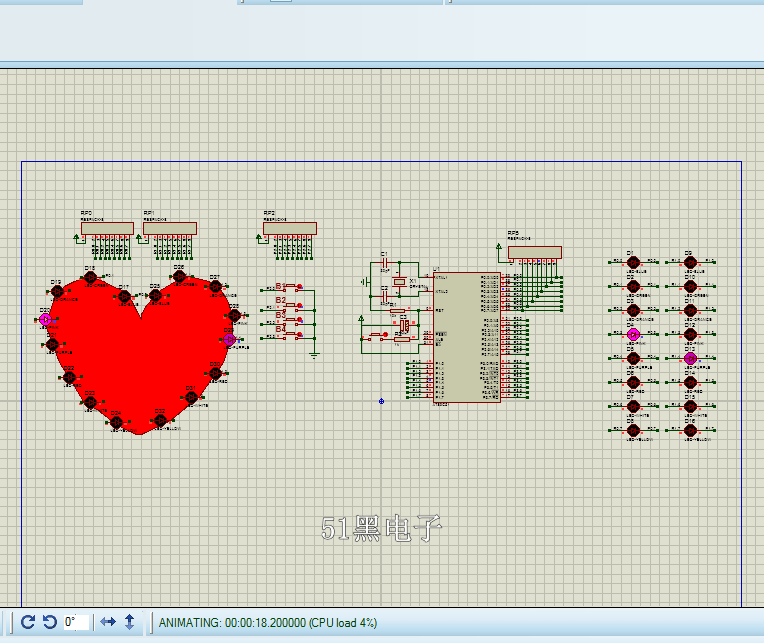The height and width of the screenshot is (643, 764).
Task: Select LED D17 in the heart notch
Action: coord(124,296)
